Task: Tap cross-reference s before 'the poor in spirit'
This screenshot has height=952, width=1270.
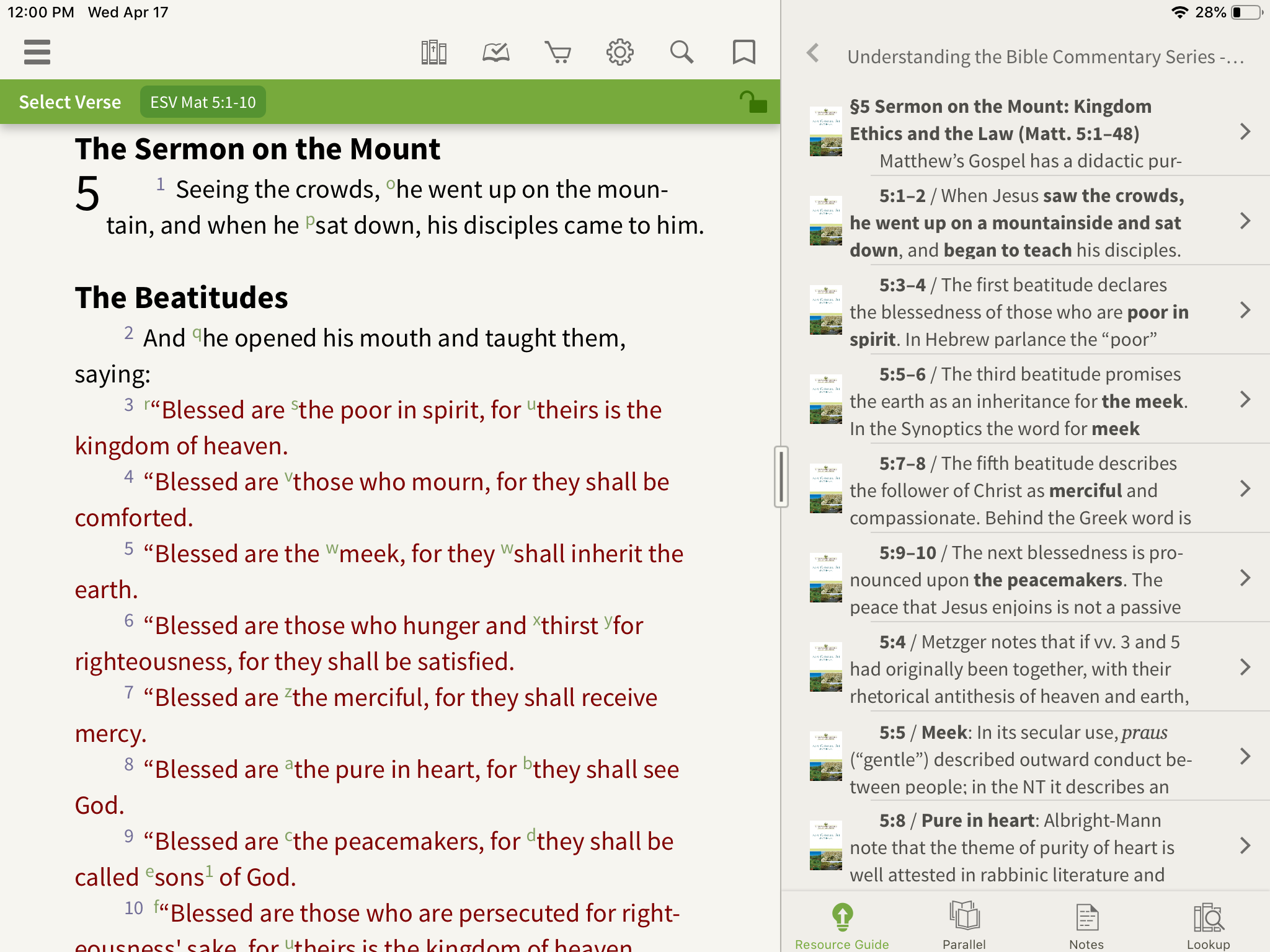Action: click(x=295, y=405)
